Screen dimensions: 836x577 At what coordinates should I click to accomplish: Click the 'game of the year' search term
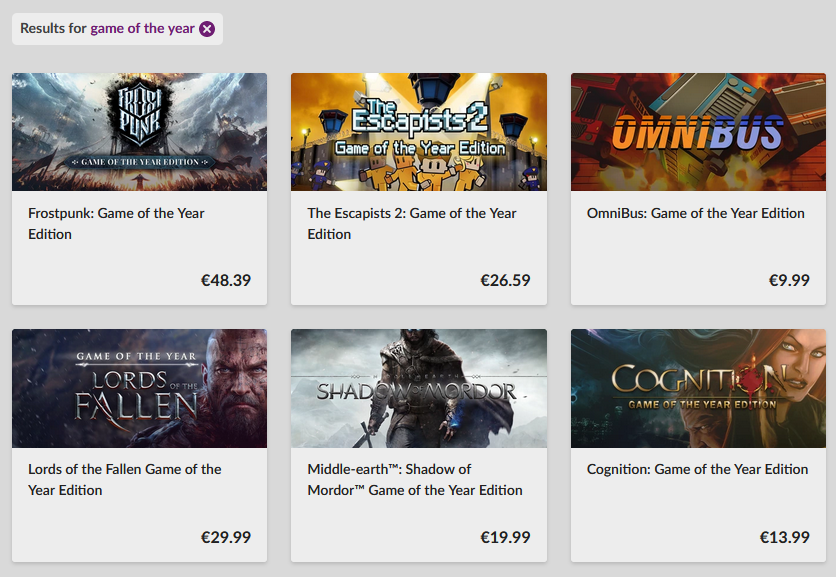click(142, 29)
